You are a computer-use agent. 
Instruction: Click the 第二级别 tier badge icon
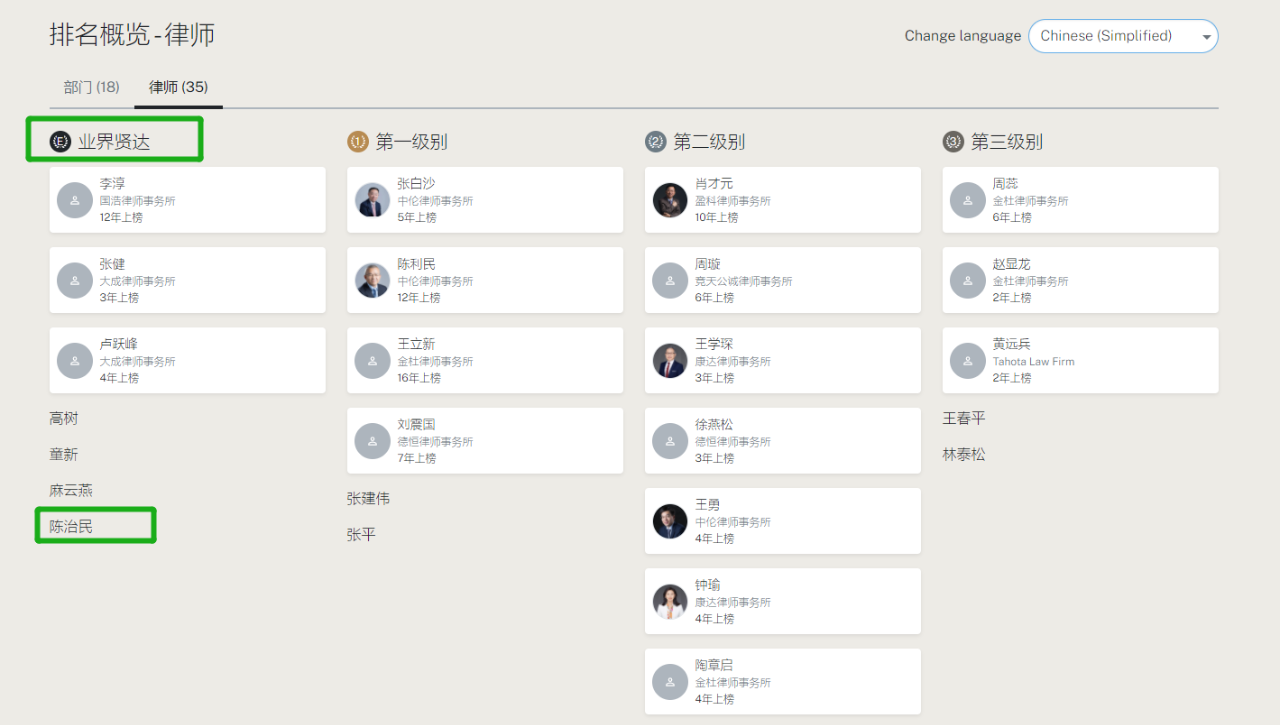click(x=656, y=142)
